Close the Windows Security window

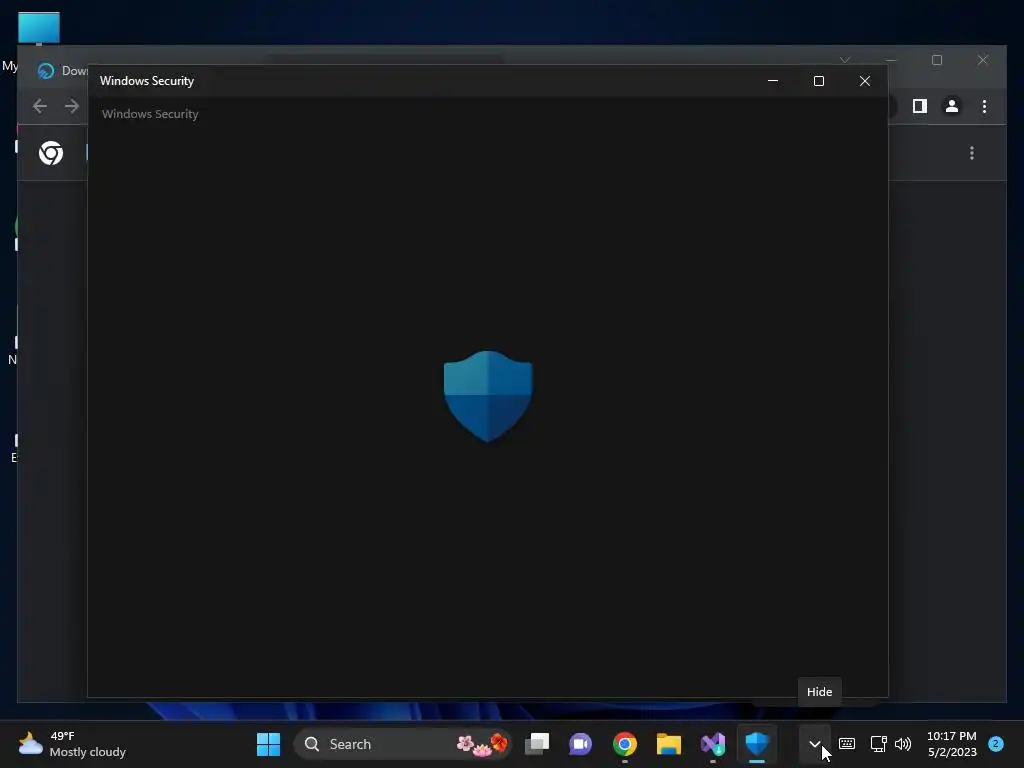click(x=865, y=81)
